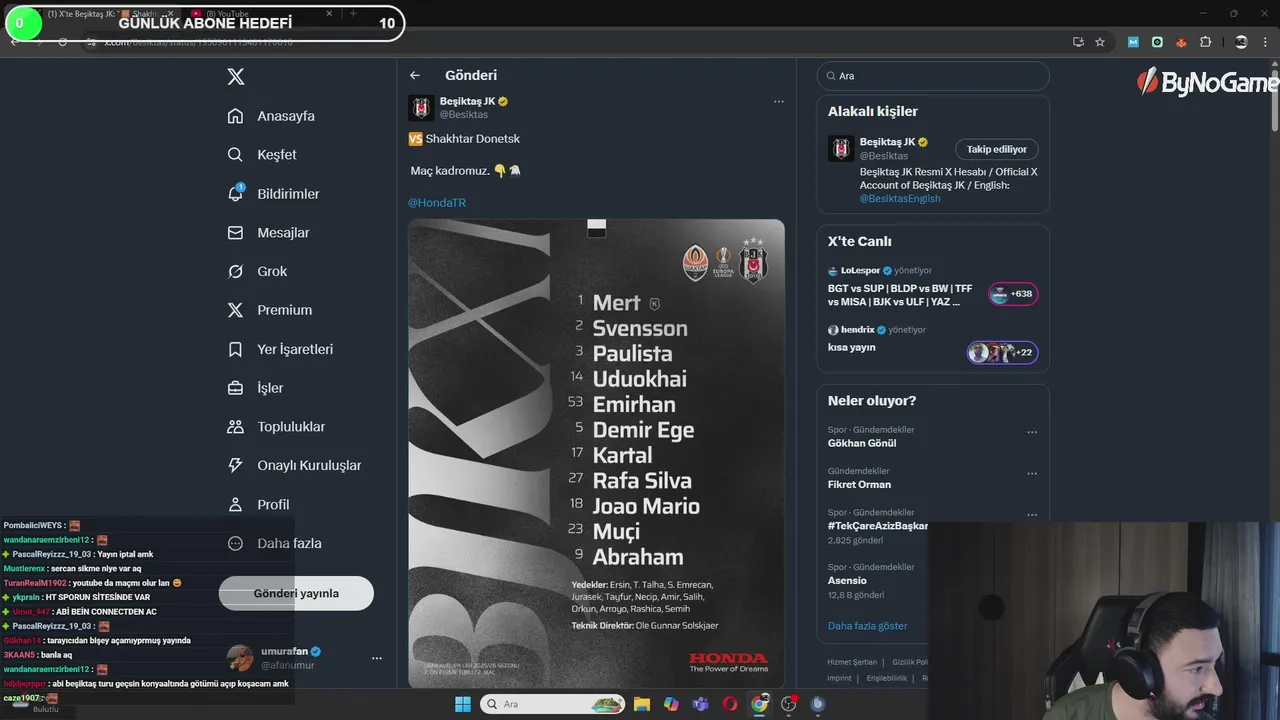This screenshot has height=720, width=1280.
Task: Click Daha fazla göster link
Action: (x=867, y=626)
